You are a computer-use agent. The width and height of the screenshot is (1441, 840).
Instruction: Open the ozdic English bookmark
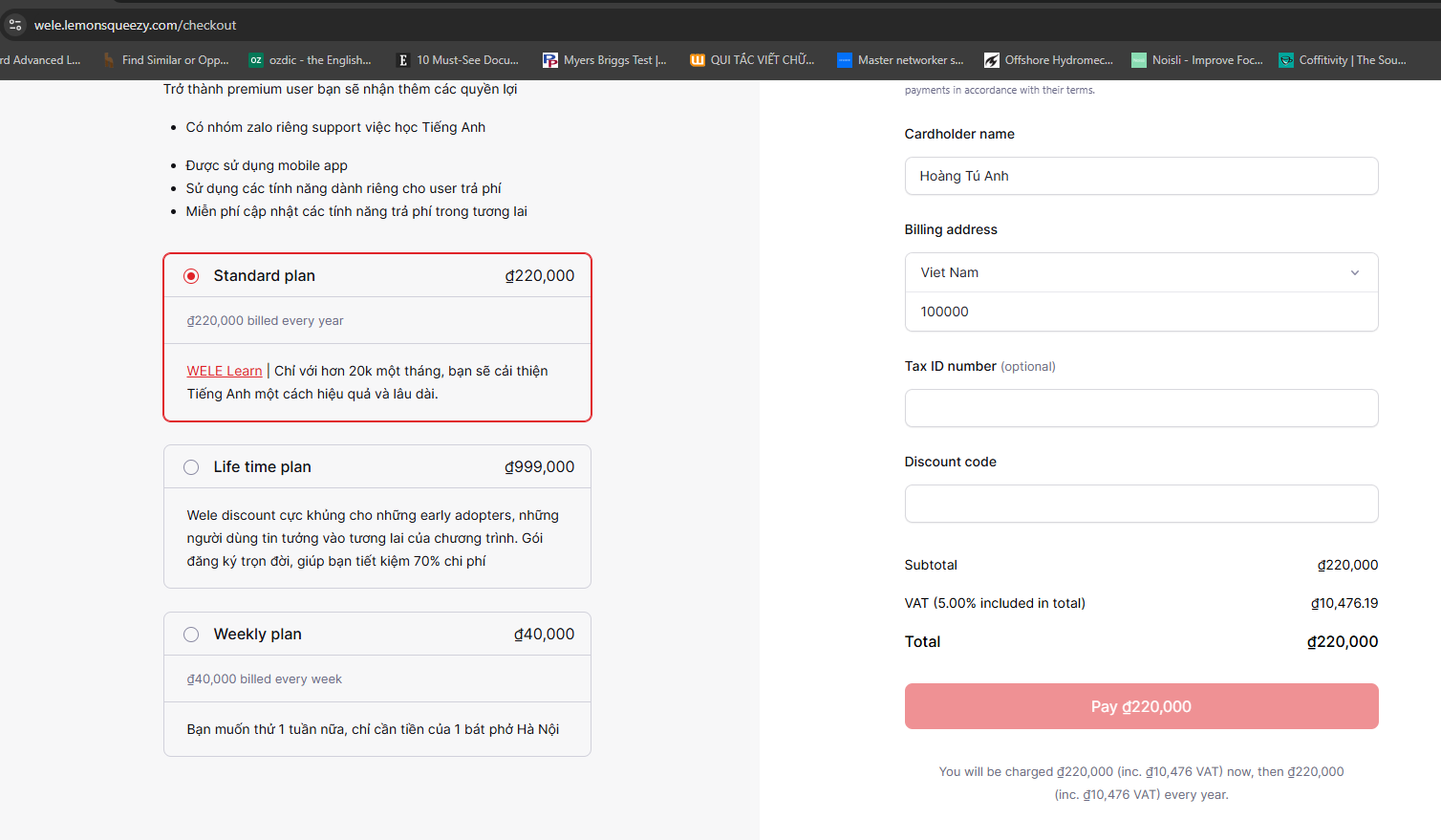coord(310,60)
